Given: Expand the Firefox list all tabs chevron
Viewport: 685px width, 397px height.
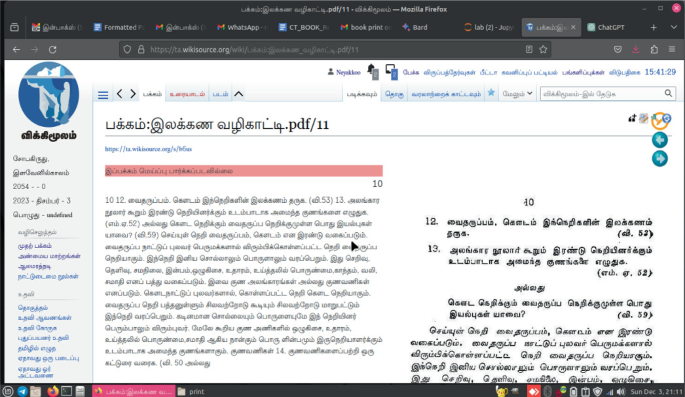Looking at the screenshot, I should point(674,27).
